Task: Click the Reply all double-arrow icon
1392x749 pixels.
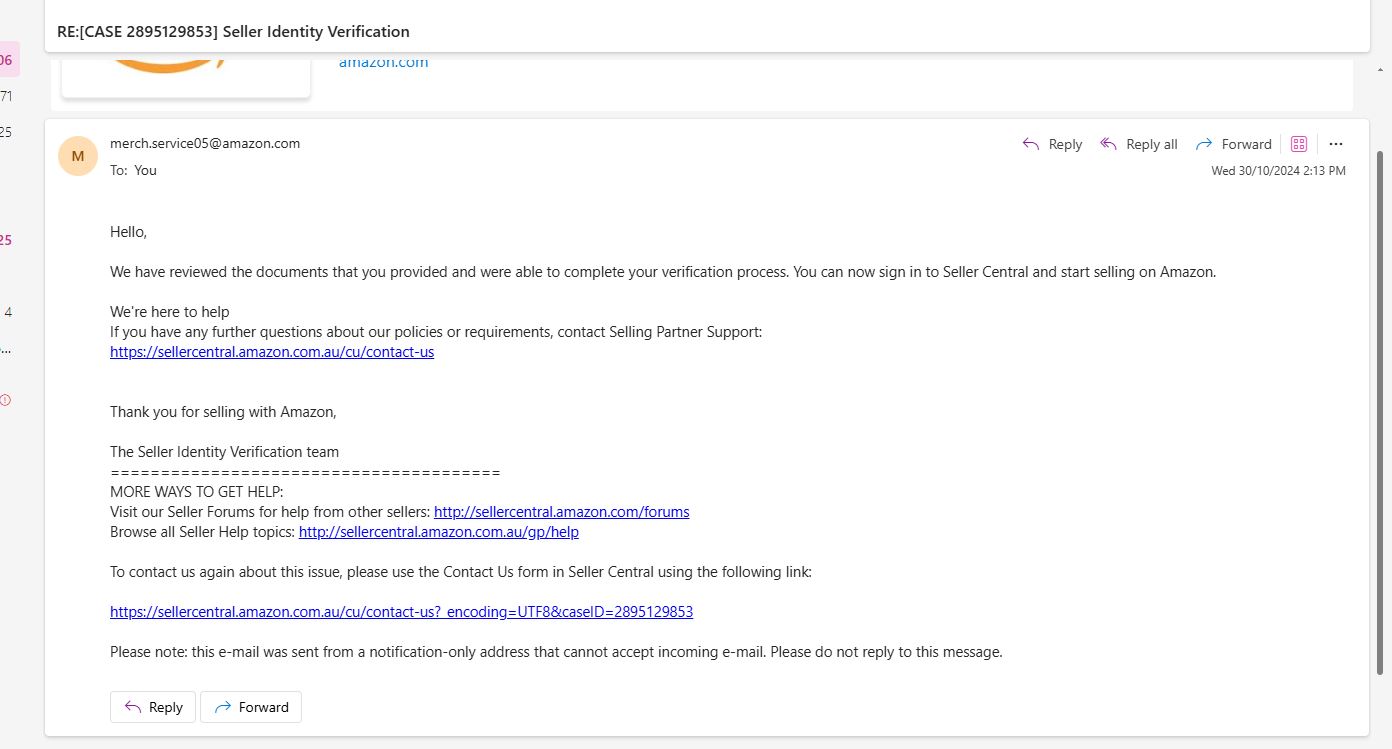Action: point(1108,144)
